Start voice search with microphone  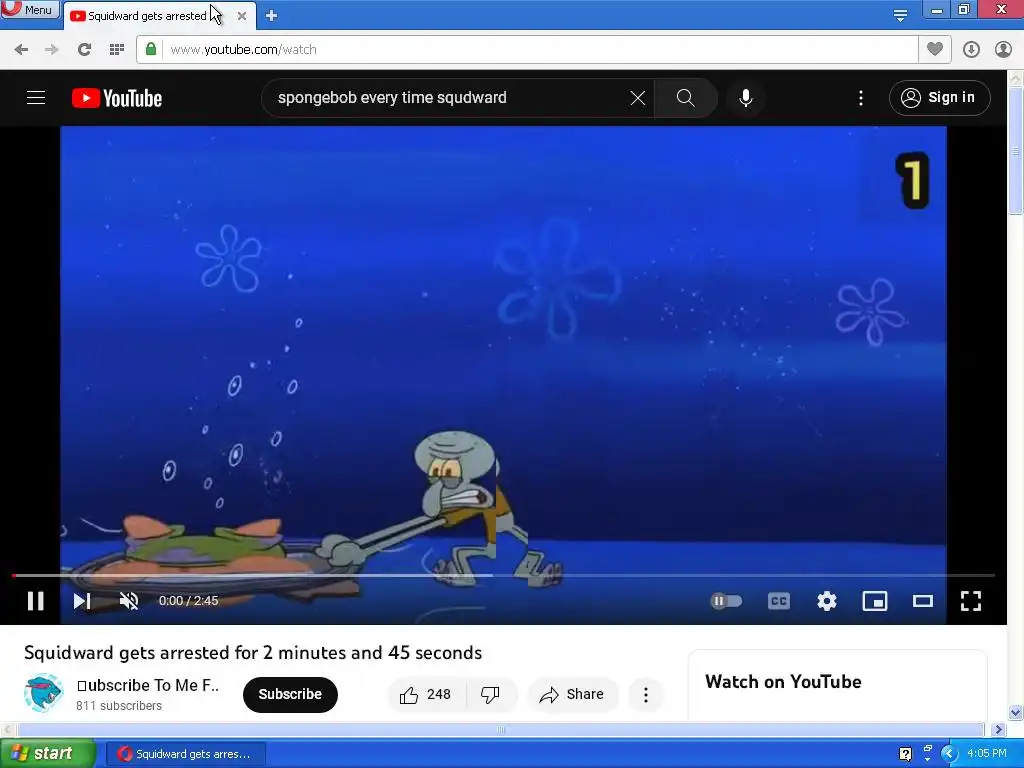745,98
